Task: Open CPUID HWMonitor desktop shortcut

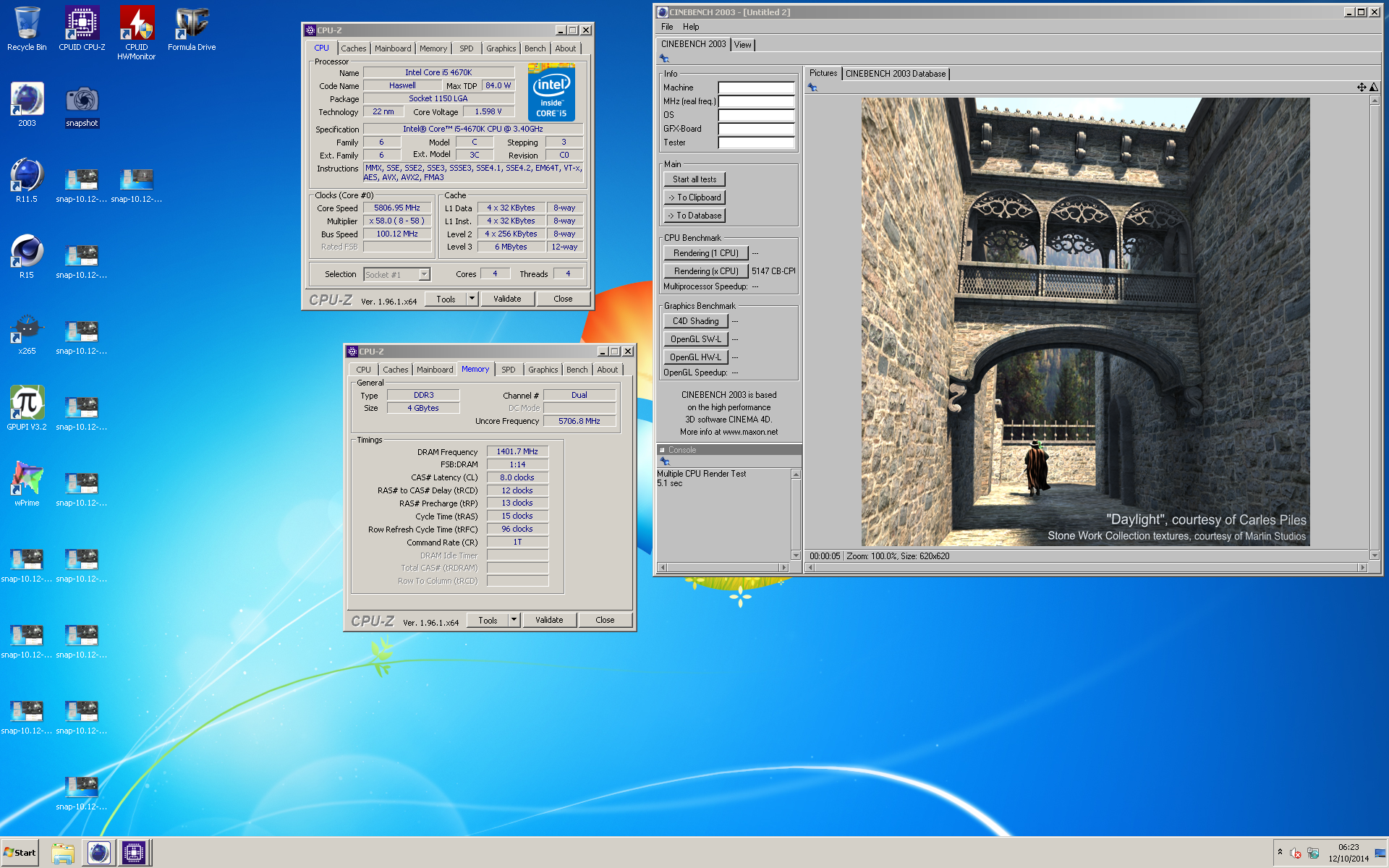Action: 136,33
